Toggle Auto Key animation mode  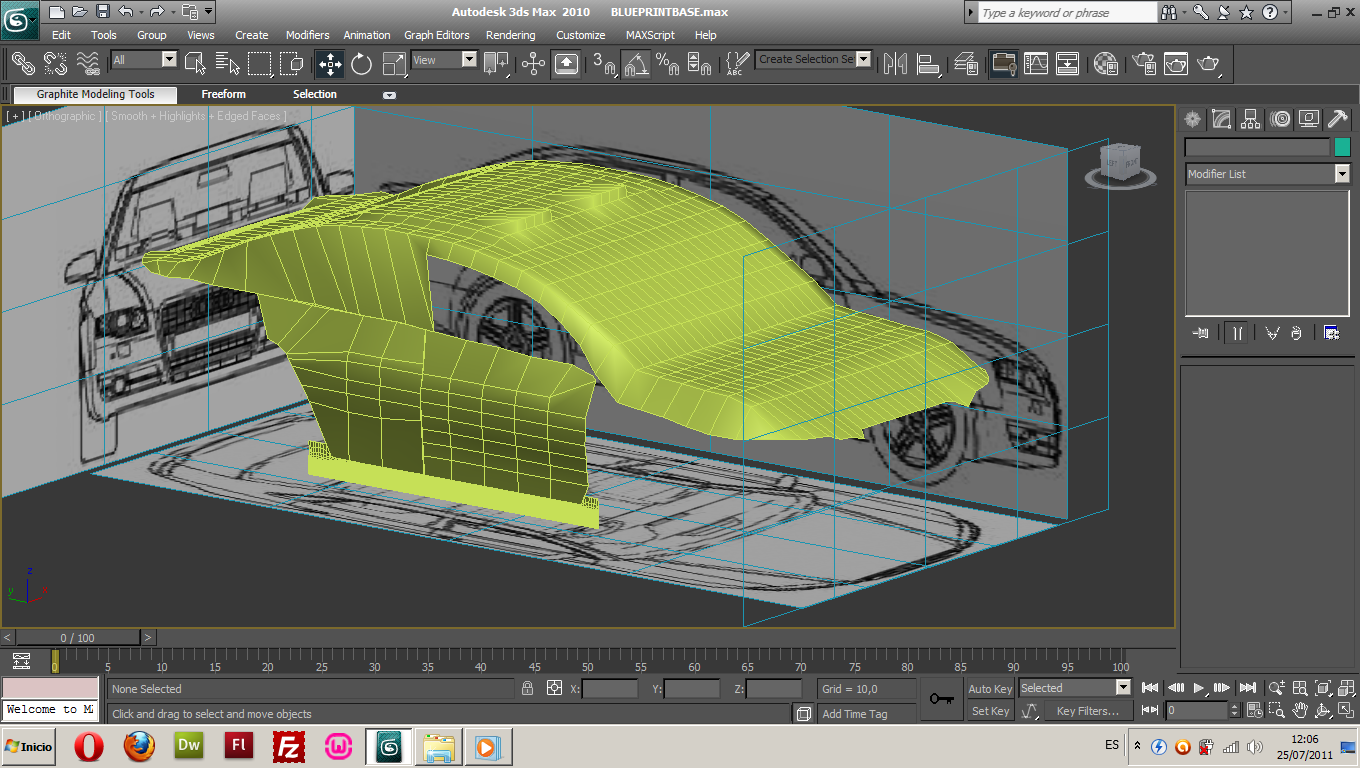pyautogui.click(x=990, y=688)
